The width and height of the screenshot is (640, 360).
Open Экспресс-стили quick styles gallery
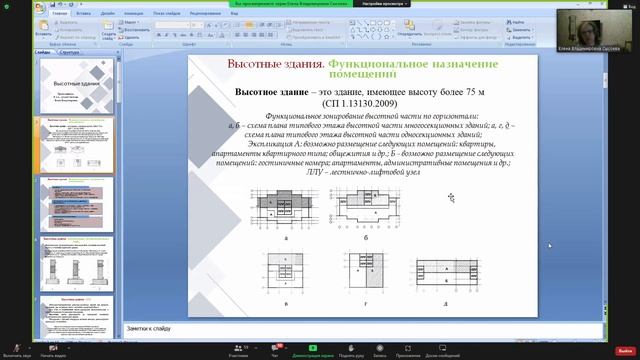pyautogui.click(x=437, y=29)
